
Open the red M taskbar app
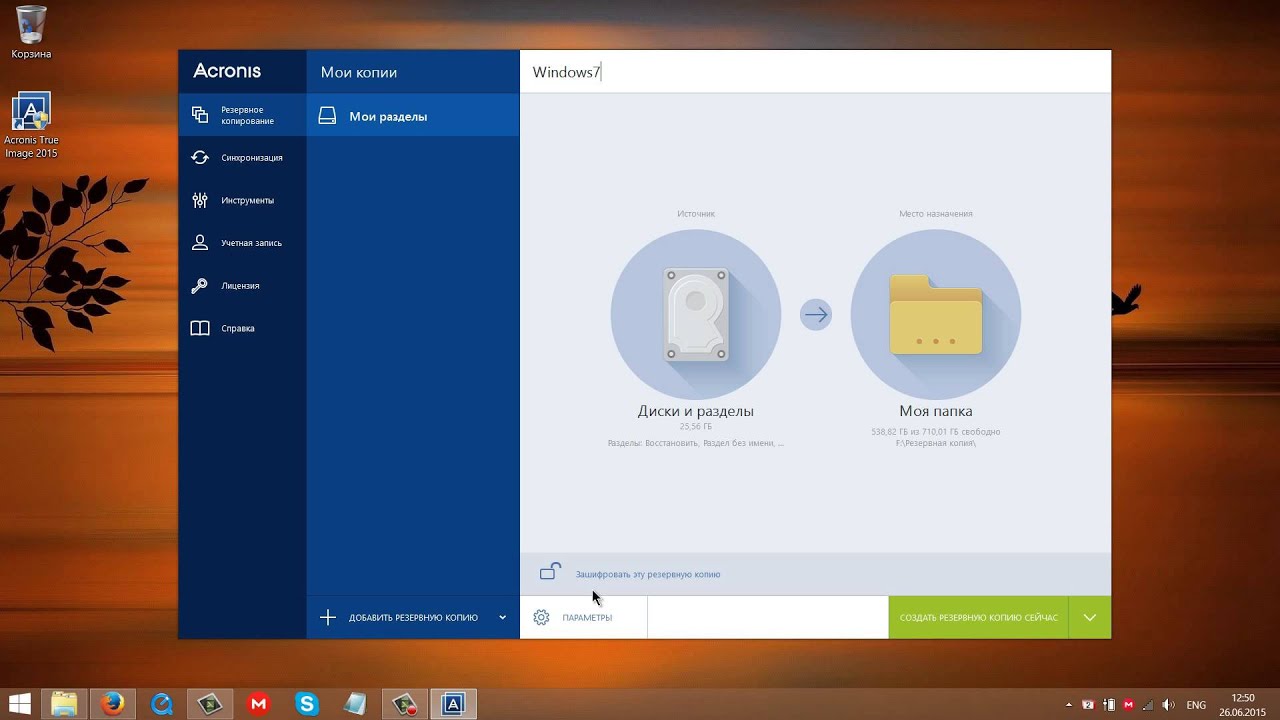(x=259, y=704)
